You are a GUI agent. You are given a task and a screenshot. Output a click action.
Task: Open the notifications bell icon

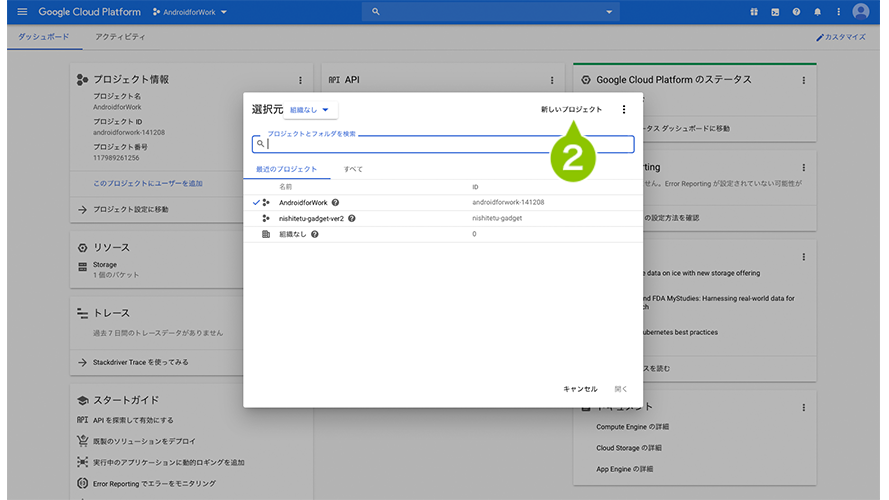coord(817,11)
